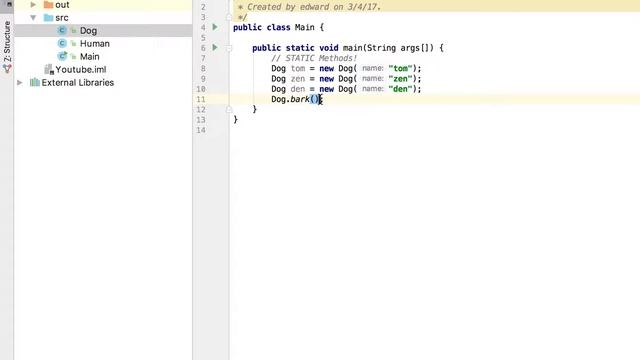The image size is (640, 360).
Task: Click the Created by edward comment
Action: (313, 7)
